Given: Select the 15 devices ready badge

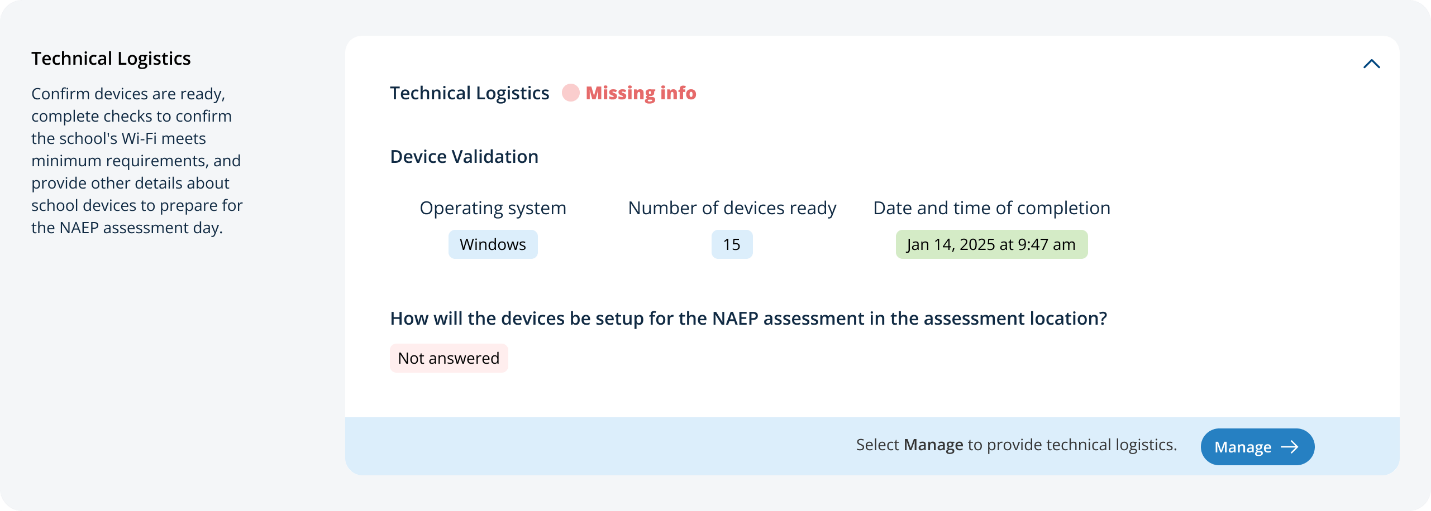Looking at the screenshot, I should 732,245.
